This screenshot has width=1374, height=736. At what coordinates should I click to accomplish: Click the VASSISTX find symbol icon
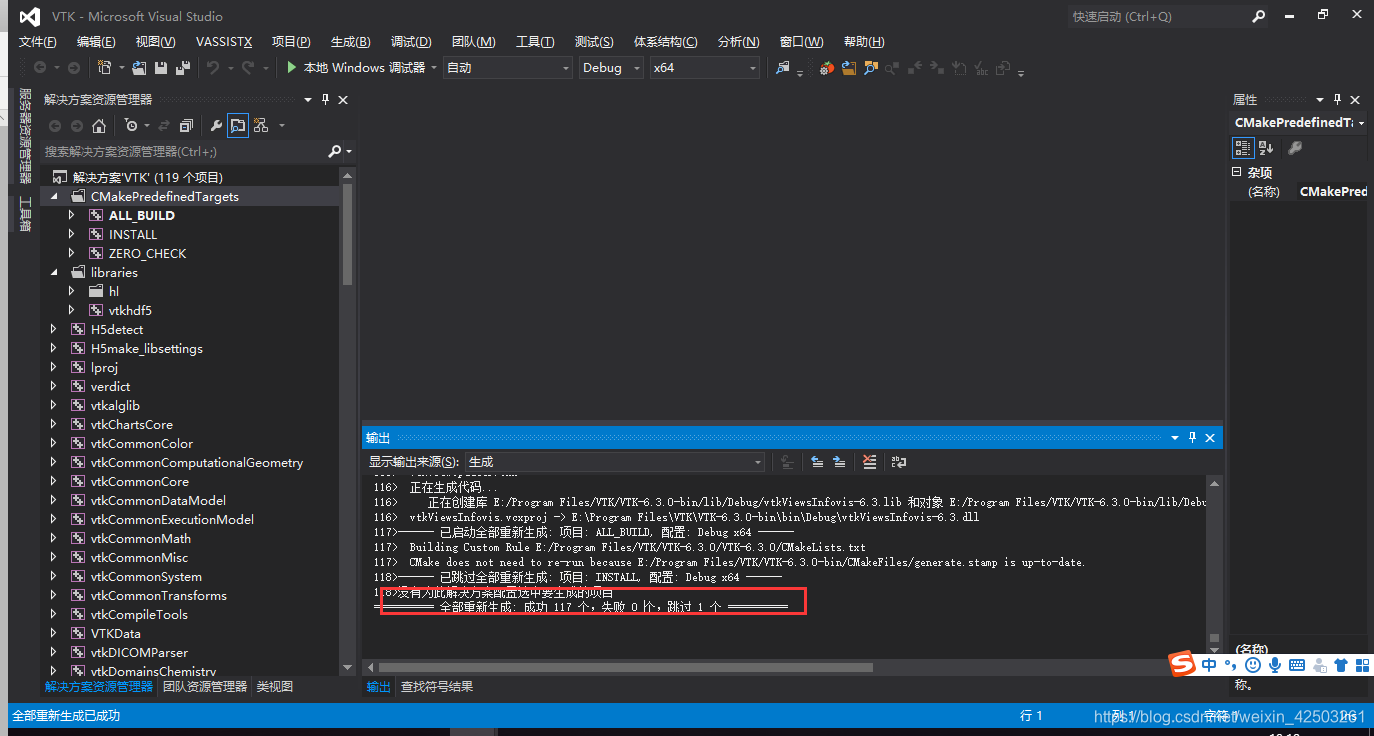click(x=871, y=67)
